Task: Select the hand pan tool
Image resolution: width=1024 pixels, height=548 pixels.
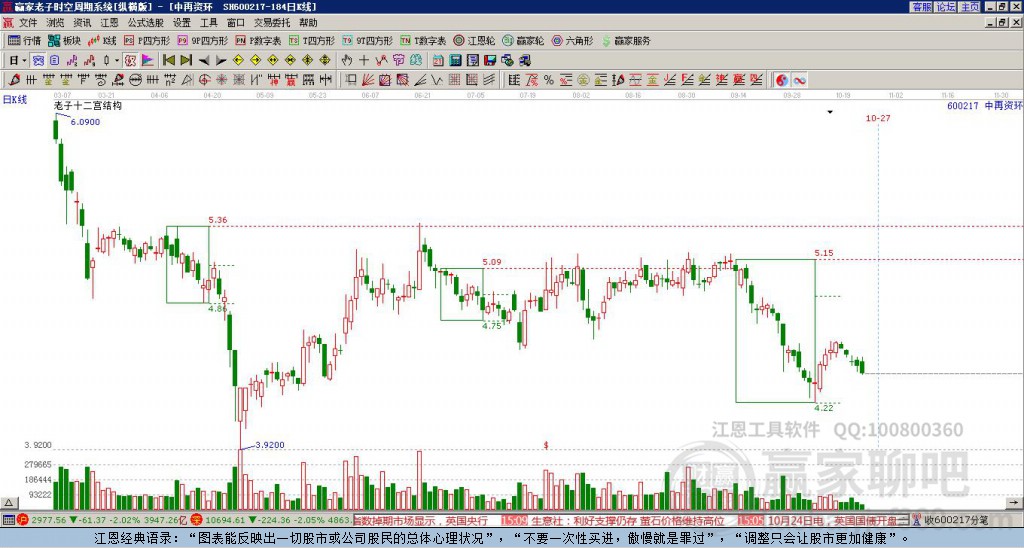Action: (x=346, y=60)
